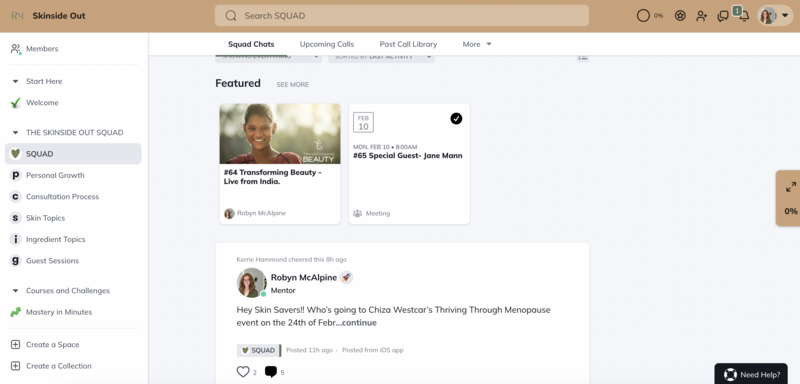The width and height of the screenshot is (800, 384).
Task: Click the SQUAD heart icon in sidebar
Action: 15,153
